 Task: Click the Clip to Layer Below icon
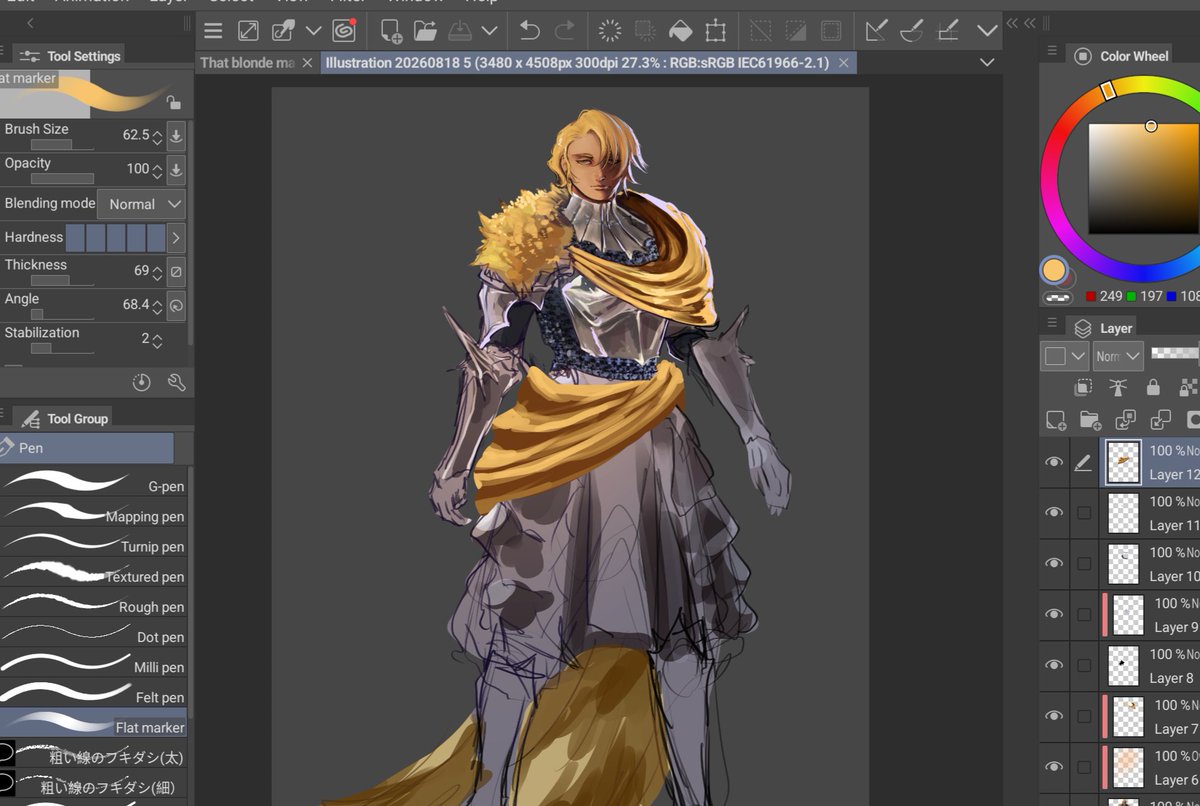tap(1084, 387)
